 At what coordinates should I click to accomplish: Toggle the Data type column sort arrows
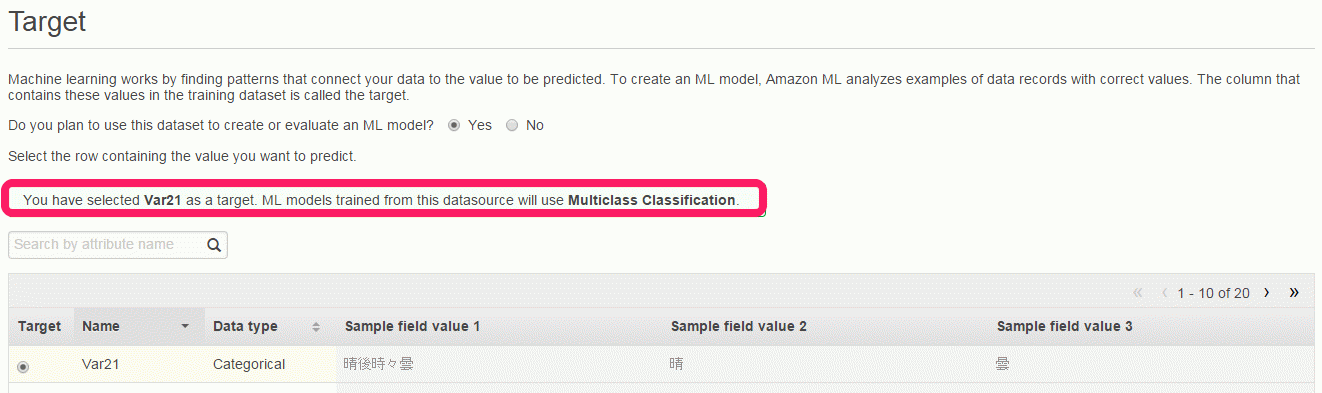pos(316,327)
